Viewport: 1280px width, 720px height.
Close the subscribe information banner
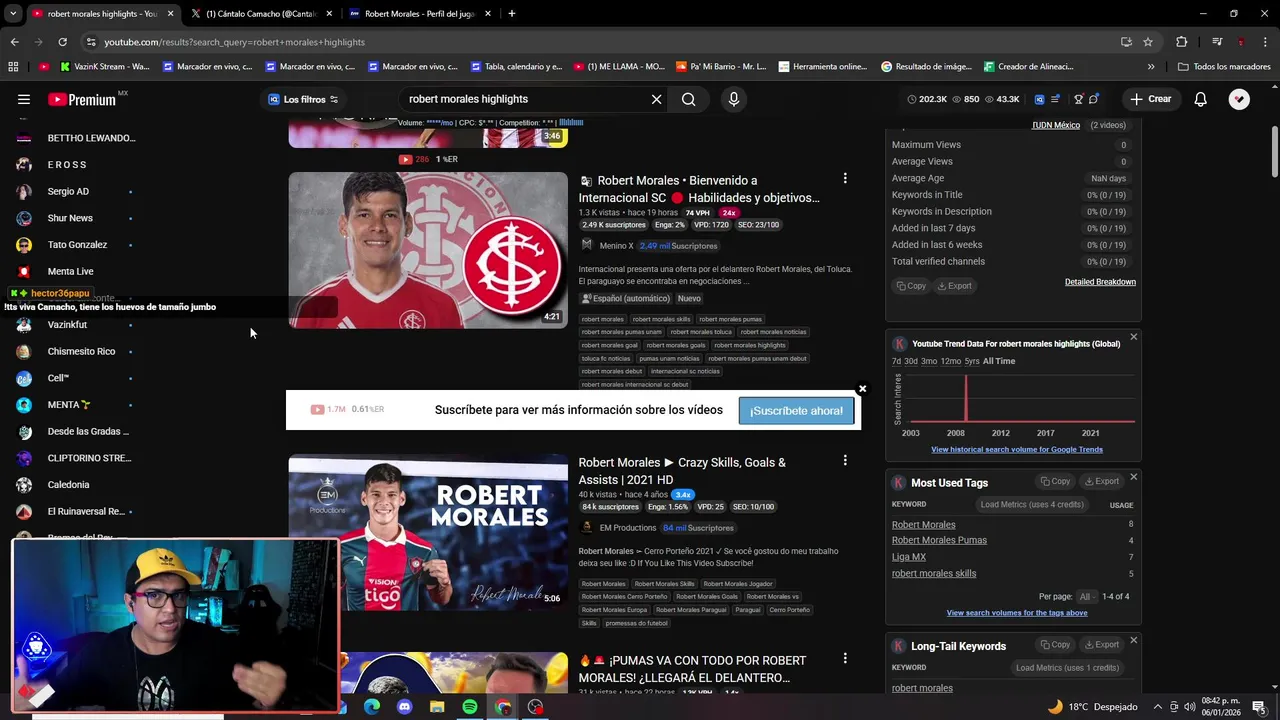862,389
